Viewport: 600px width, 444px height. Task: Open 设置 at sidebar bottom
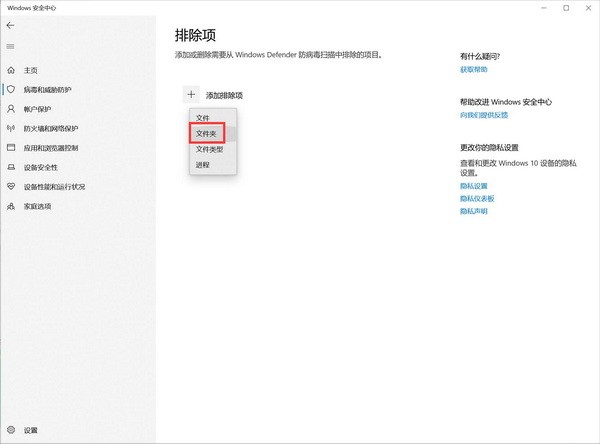[31, 430]
